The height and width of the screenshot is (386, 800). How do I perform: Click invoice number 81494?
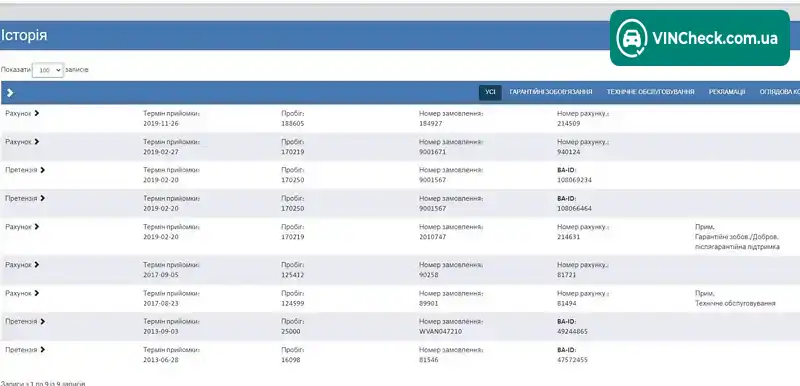[567, 303]
